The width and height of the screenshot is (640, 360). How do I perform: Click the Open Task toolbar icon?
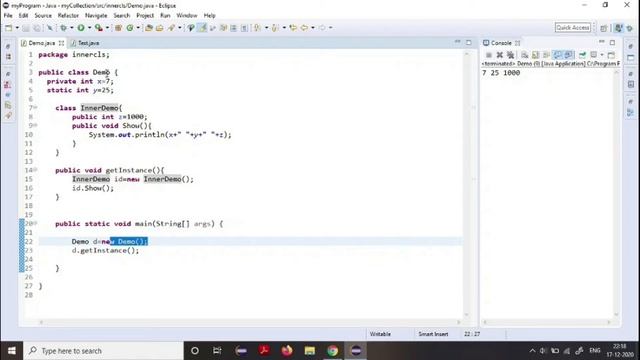pos(160,28)
